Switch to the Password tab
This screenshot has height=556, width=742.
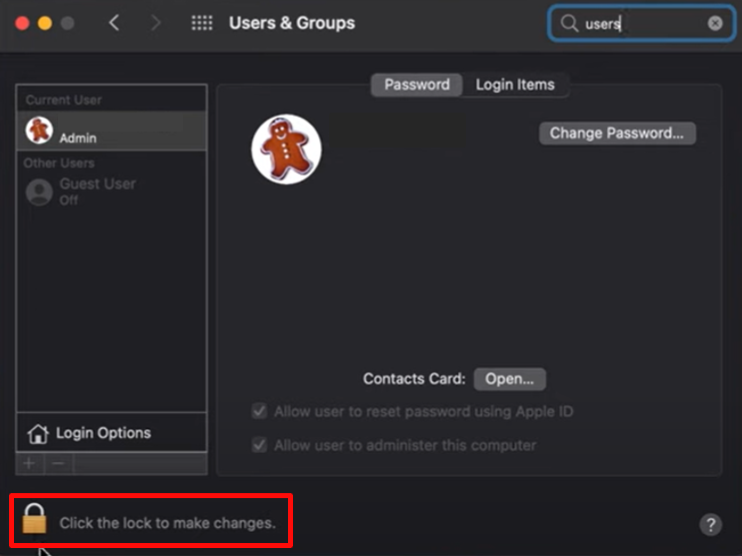coord(417,85)
